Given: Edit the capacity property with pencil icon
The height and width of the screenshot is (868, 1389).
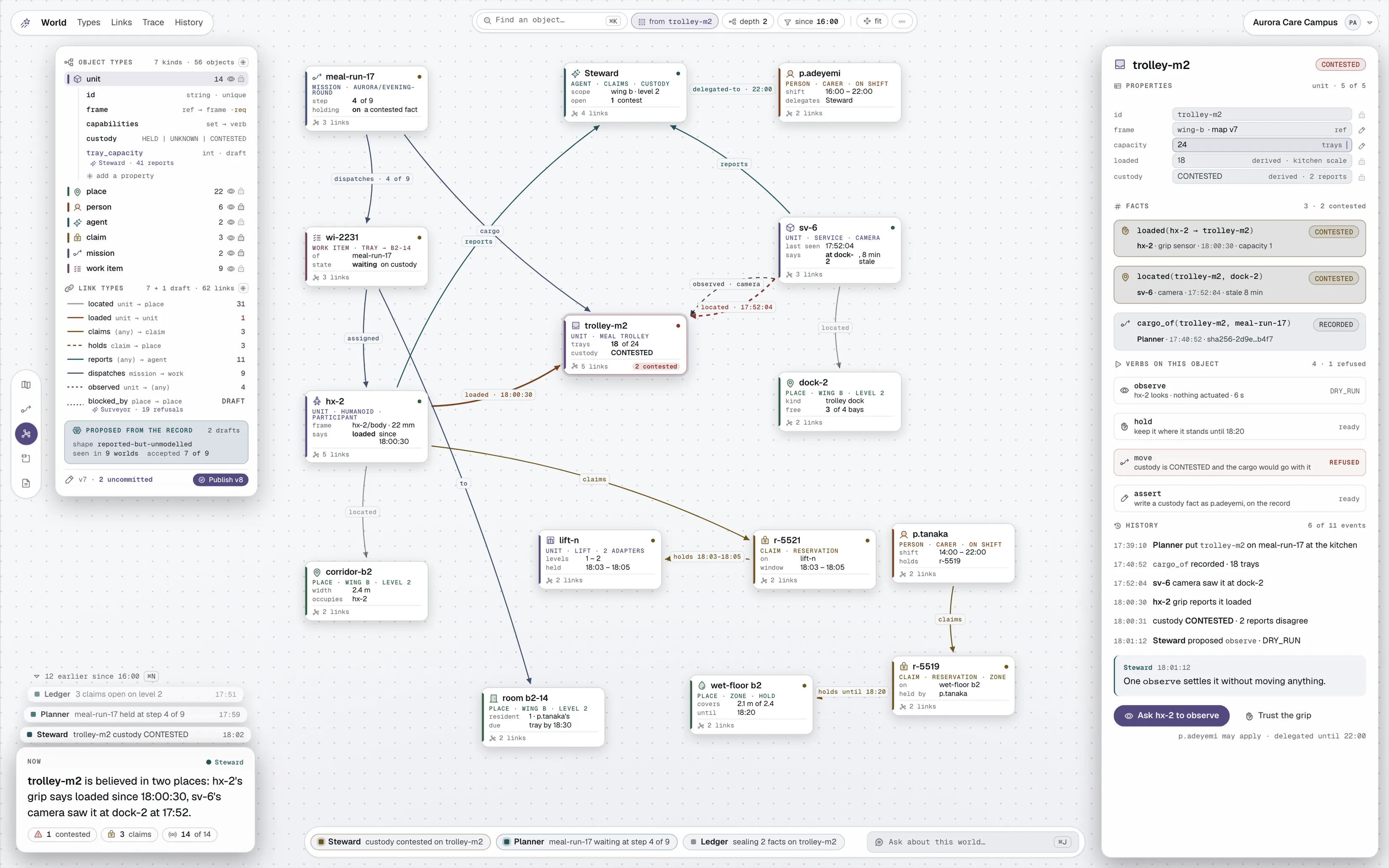Looking at the screenshot, I should [1362, 146].
